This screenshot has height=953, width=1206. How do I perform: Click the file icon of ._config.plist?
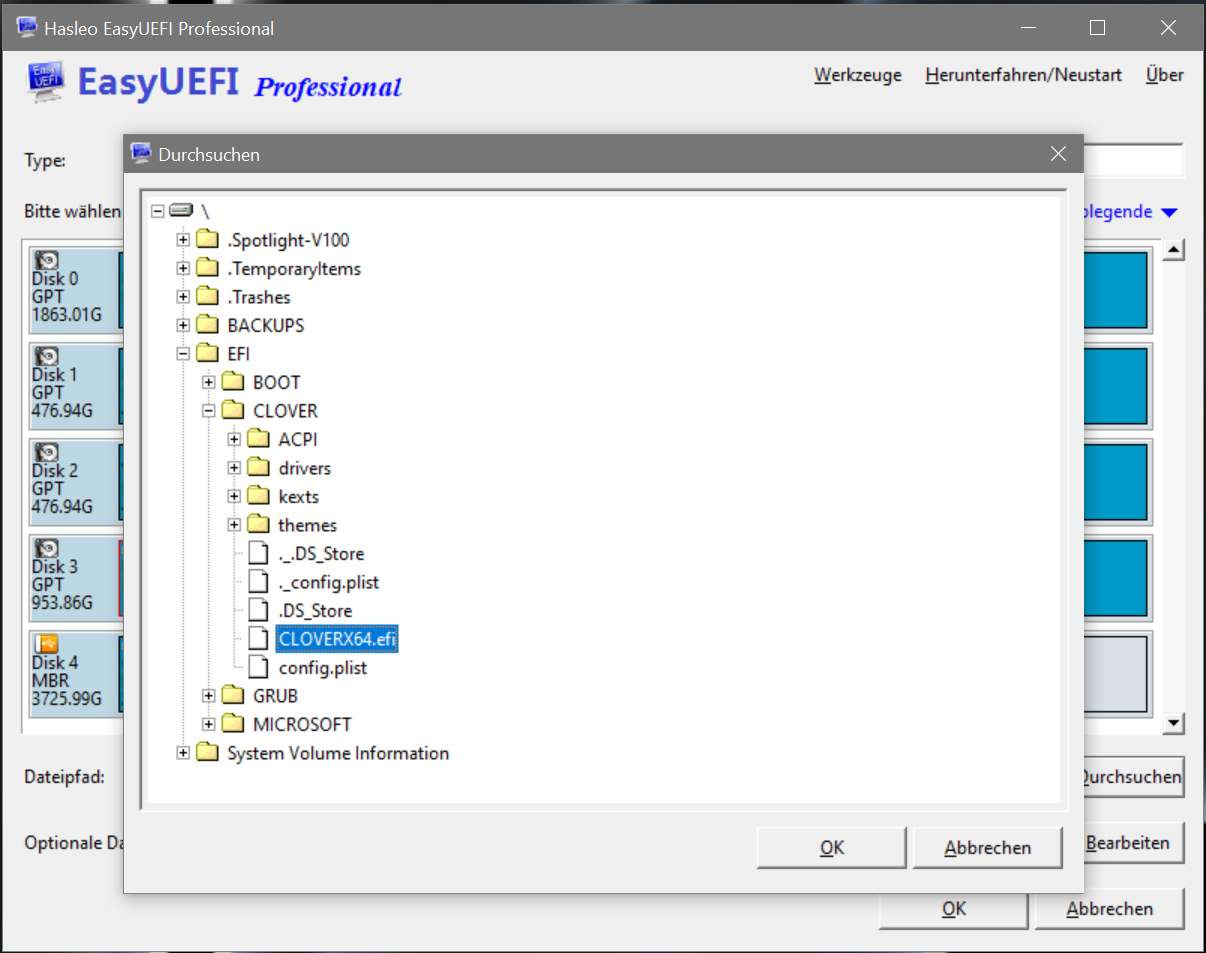pos(259,582)
